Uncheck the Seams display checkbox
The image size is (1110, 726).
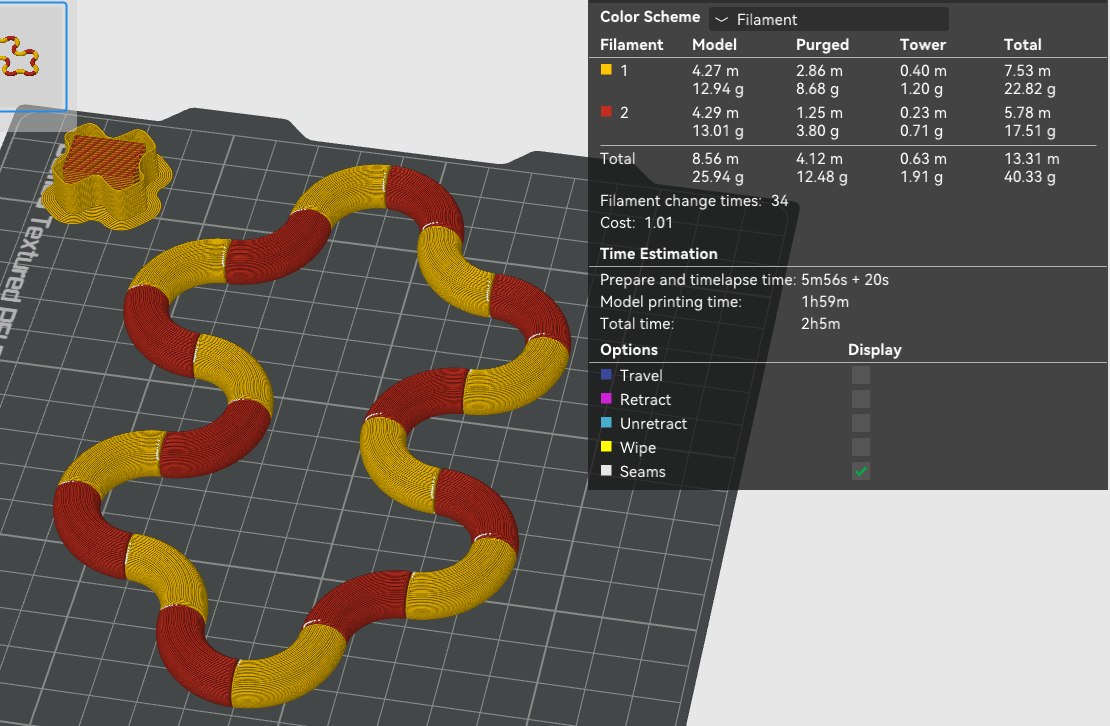(861, 471)
